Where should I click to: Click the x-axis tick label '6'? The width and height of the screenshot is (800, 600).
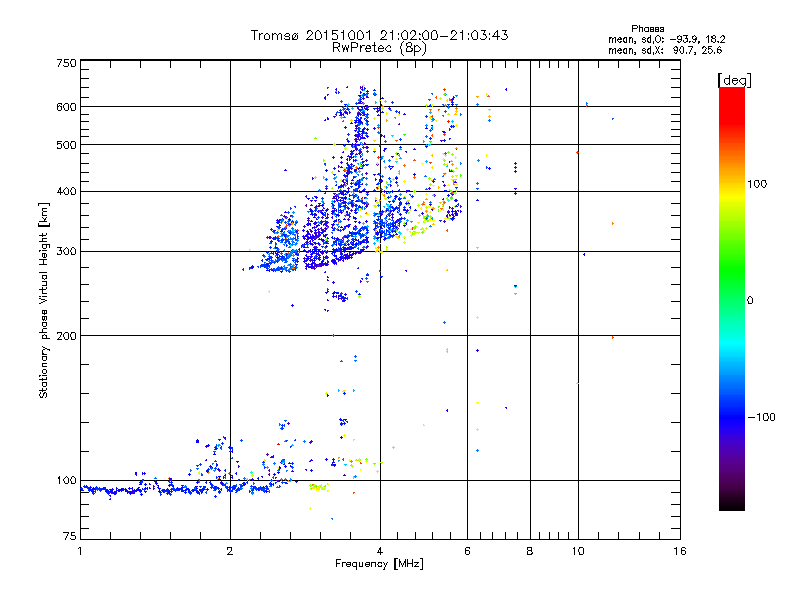click(467, 551)
